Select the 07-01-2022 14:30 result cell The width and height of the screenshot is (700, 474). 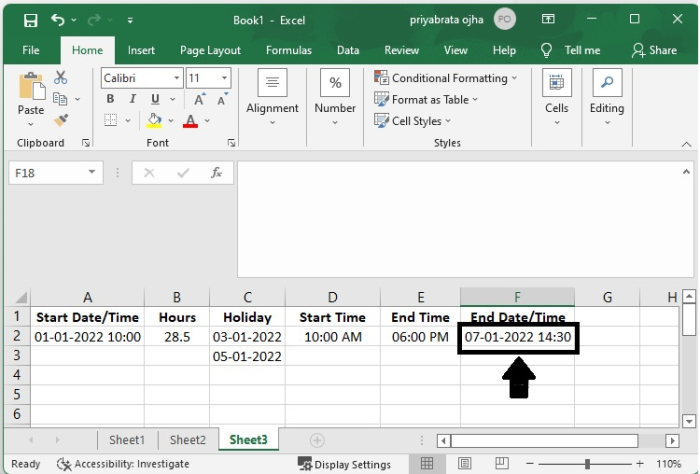click(517, 337)
